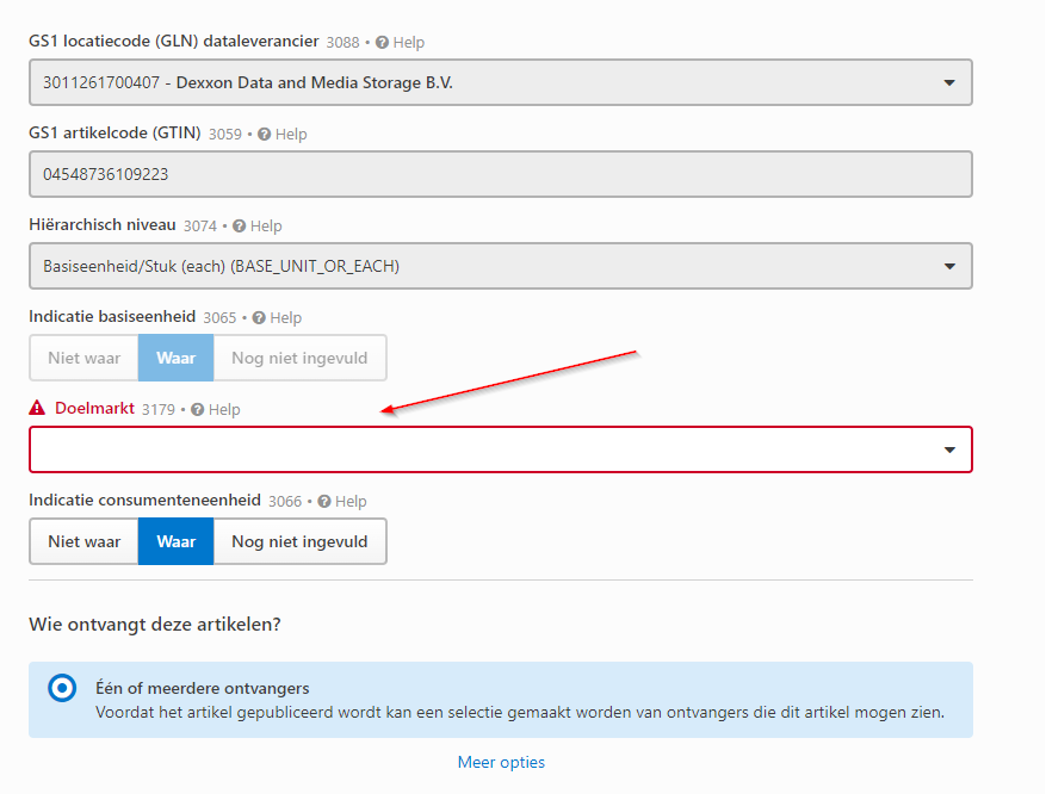This screenshot has width=1045, height=794.
Task: Set Indicatie basiseenheid to Niet waar
Action: (84, 358)
